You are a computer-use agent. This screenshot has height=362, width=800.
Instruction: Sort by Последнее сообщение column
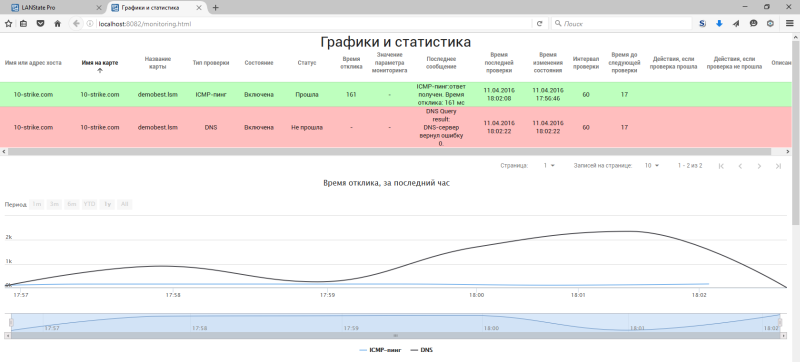click(x=441, y=63)
